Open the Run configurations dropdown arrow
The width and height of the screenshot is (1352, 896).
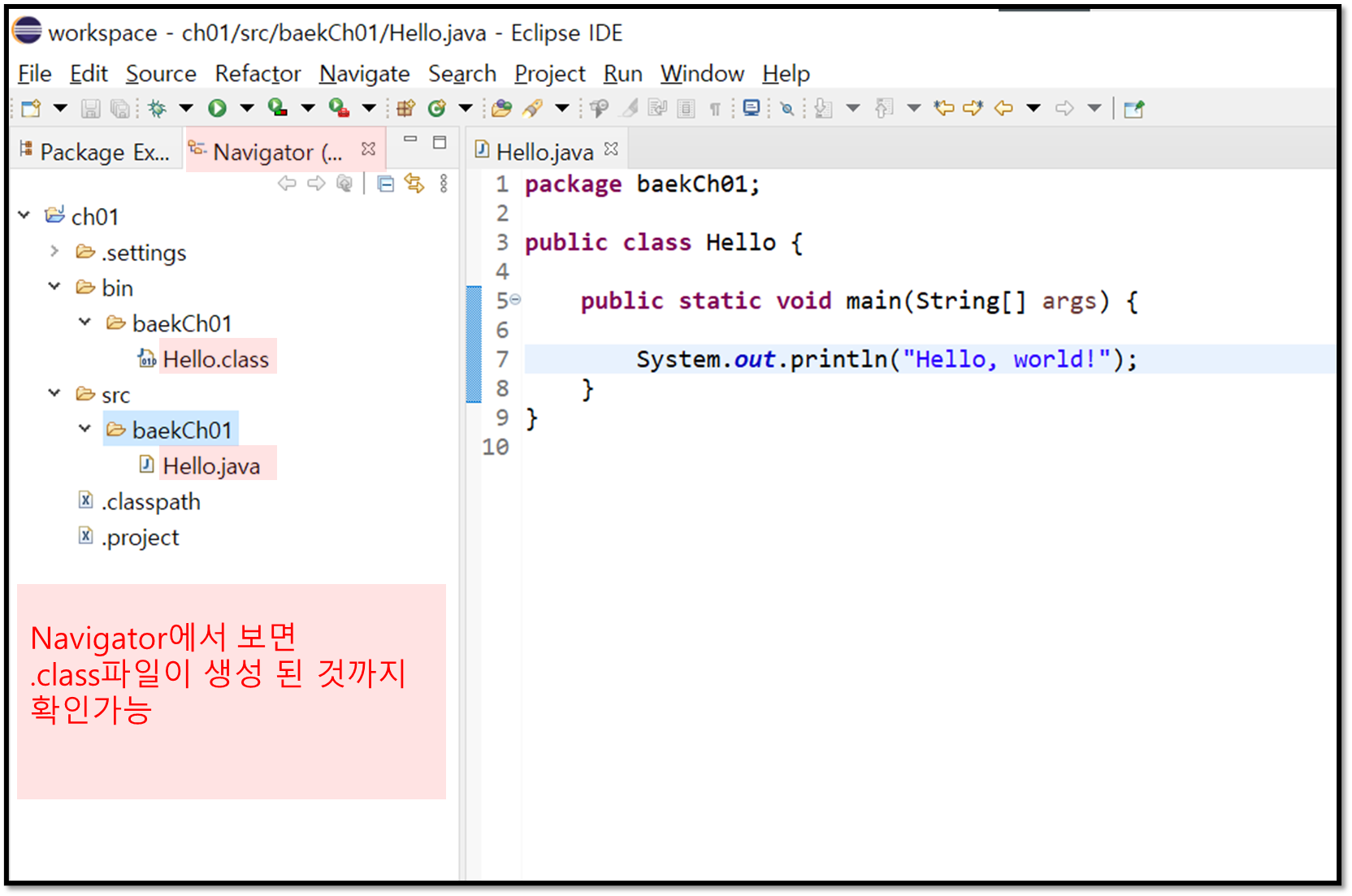coord(246,108)
